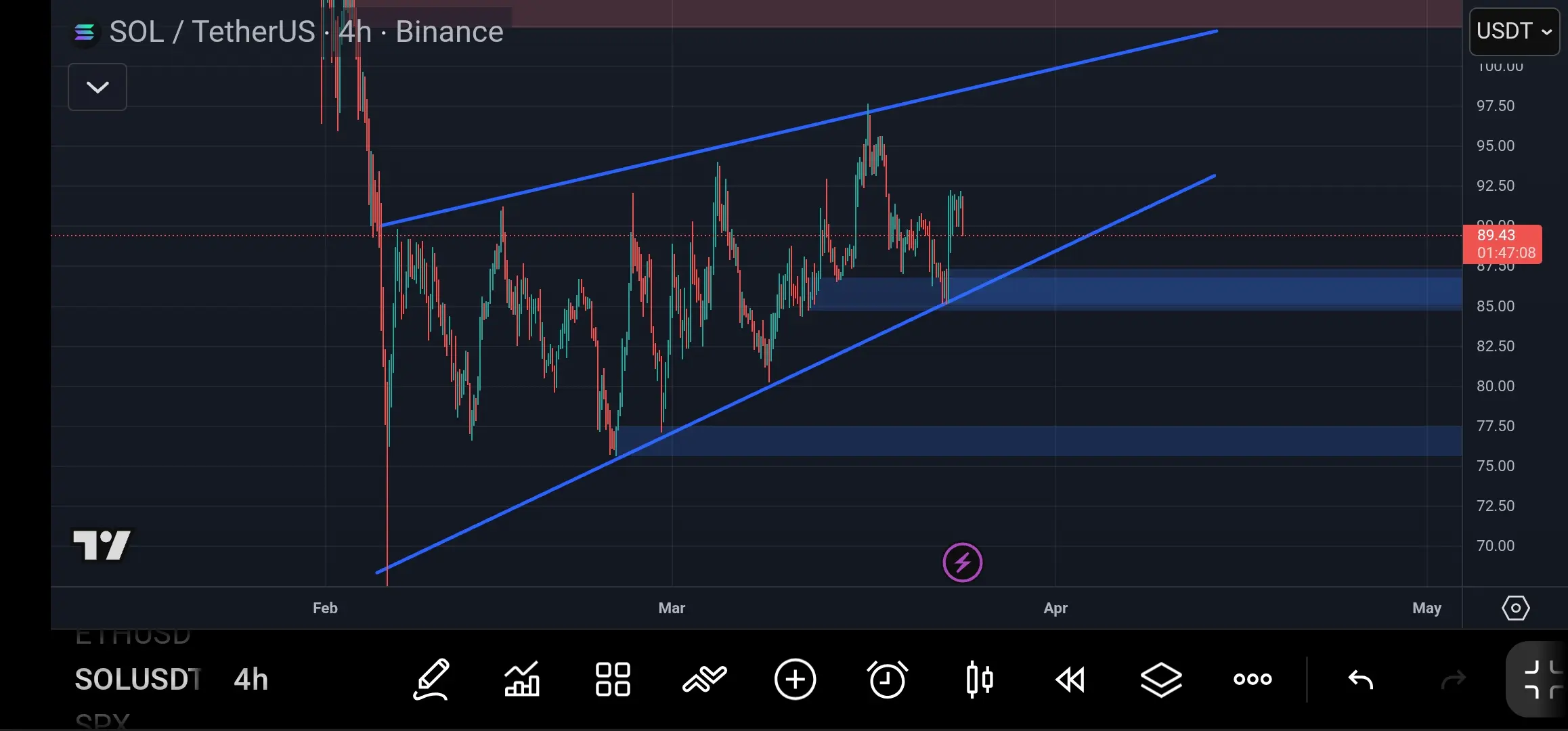
Task: Open chart settings hexagon gear icon
Action: (x=1515, y=608)
